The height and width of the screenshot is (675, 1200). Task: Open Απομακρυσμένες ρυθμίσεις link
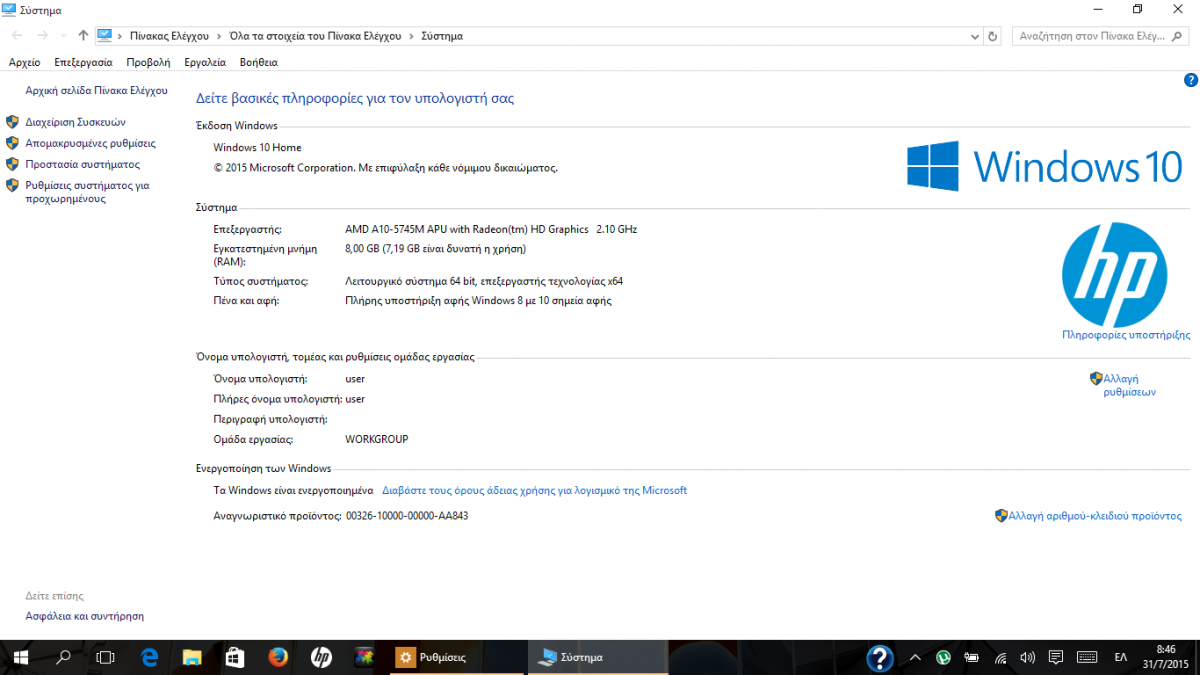click(90, 143)
